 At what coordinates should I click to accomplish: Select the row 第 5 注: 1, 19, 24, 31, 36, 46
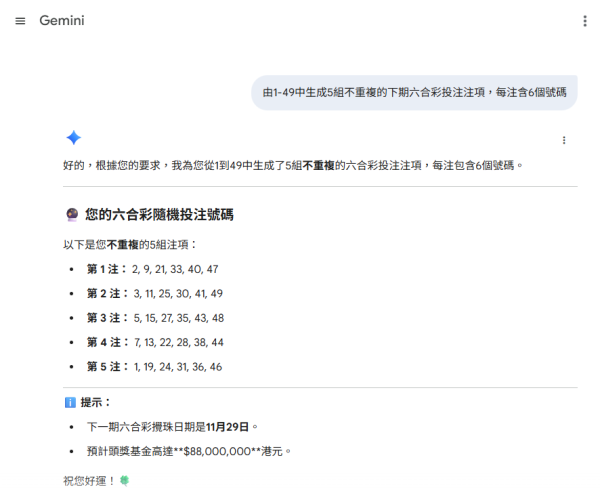pyautogui.click(x=154, y=367)
